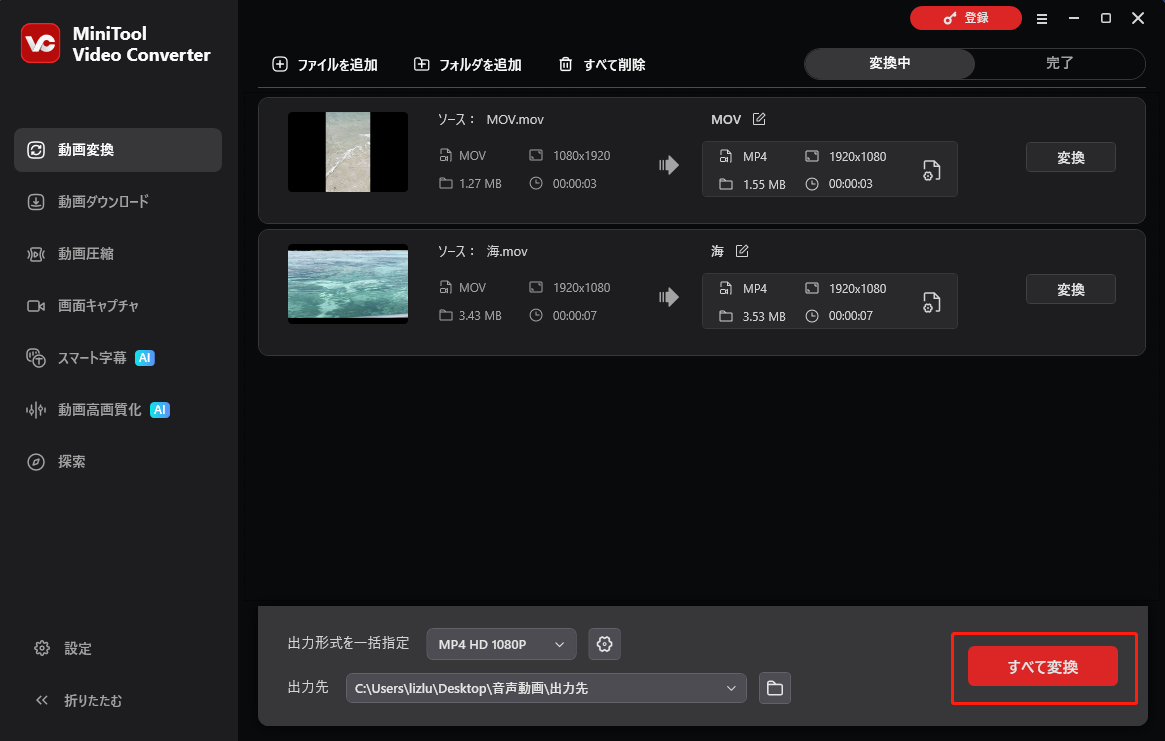Click the 出力形式を一括指定 label
This screenshot has height=741, width=1165.
pyautogui.click(x=348, y=643)
